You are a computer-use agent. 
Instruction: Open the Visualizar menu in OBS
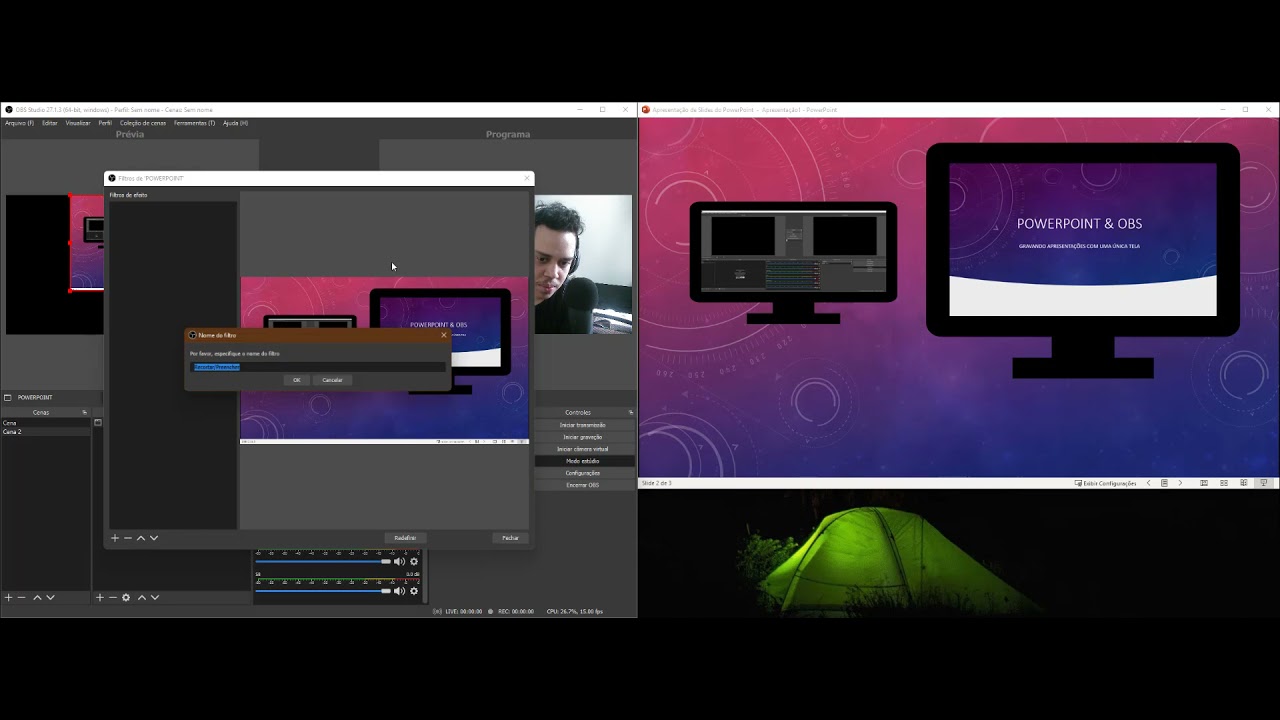click(78, 123)
